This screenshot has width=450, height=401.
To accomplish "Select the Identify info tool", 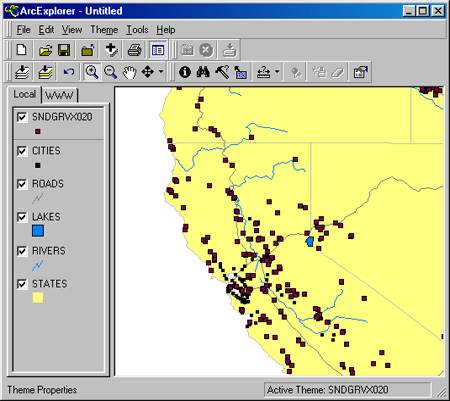I will coord(185,72).
